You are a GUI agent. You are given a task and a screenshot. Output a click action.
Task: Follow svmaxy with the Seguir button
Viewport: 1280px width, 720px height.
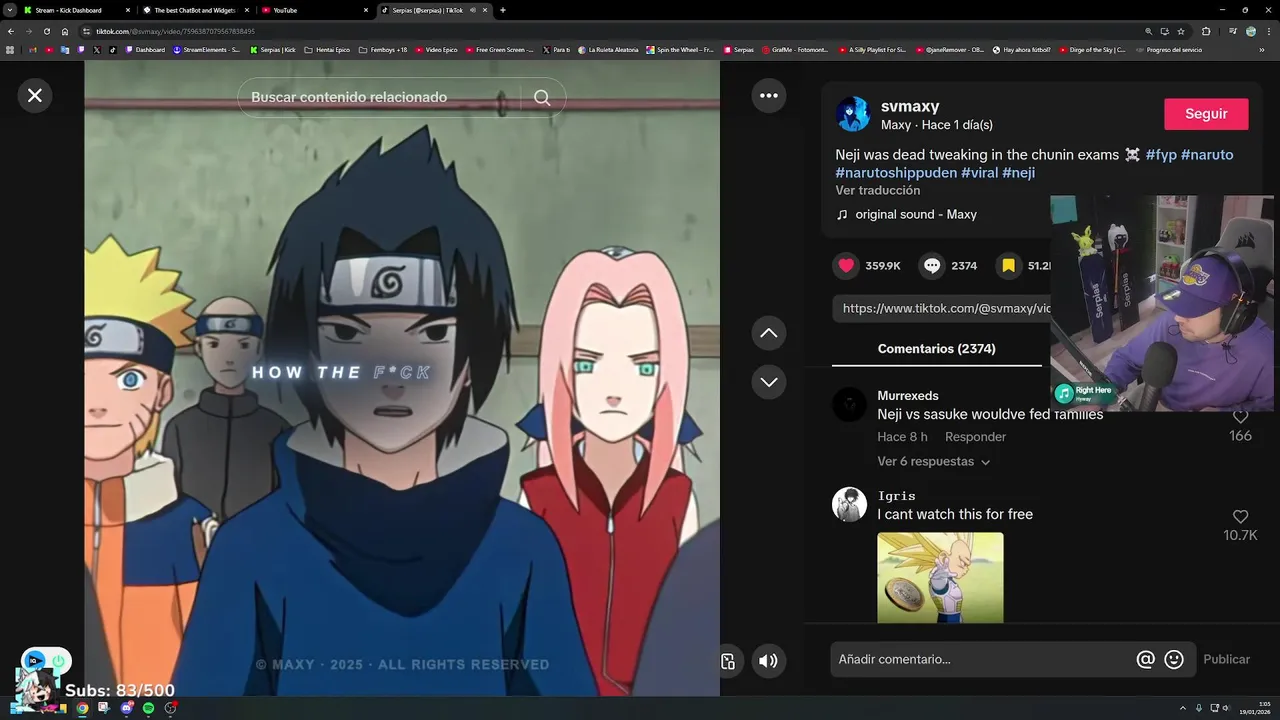(1206, 114)
